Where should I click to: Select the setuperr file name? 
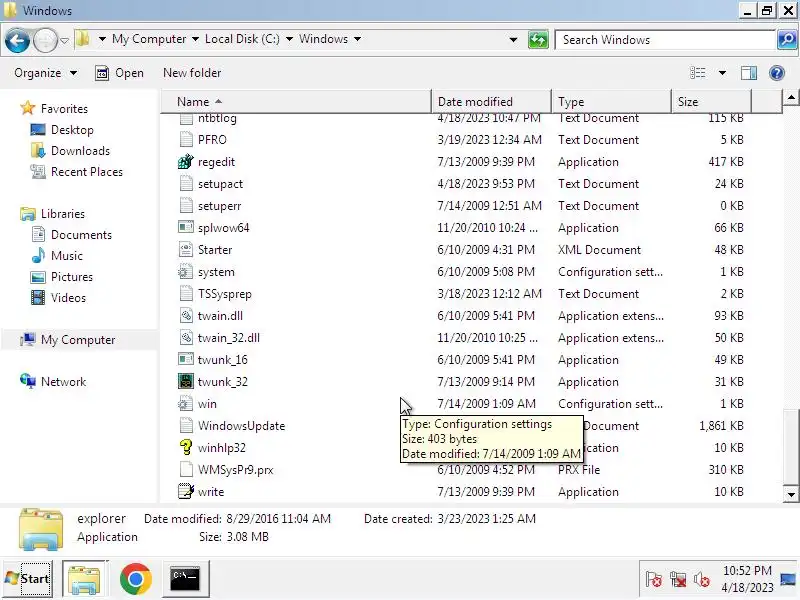(219, 206)
